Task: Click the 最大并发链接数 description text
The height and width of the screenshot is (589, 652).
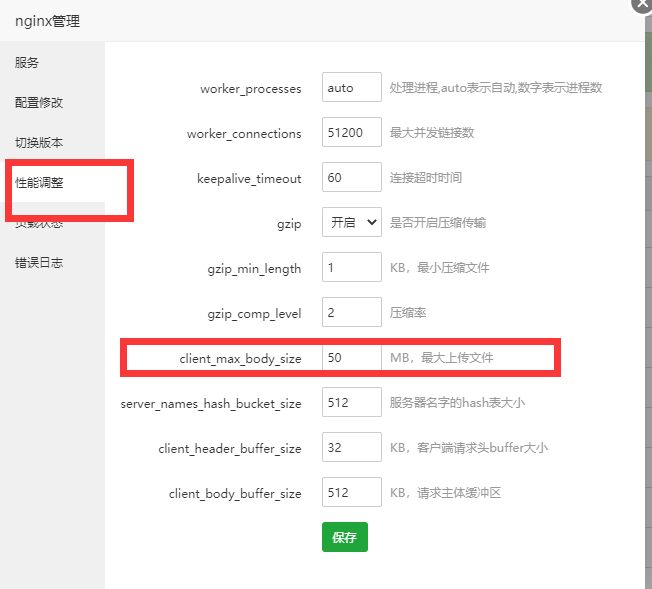Action: pyautogui.click(x=432, y=132)
